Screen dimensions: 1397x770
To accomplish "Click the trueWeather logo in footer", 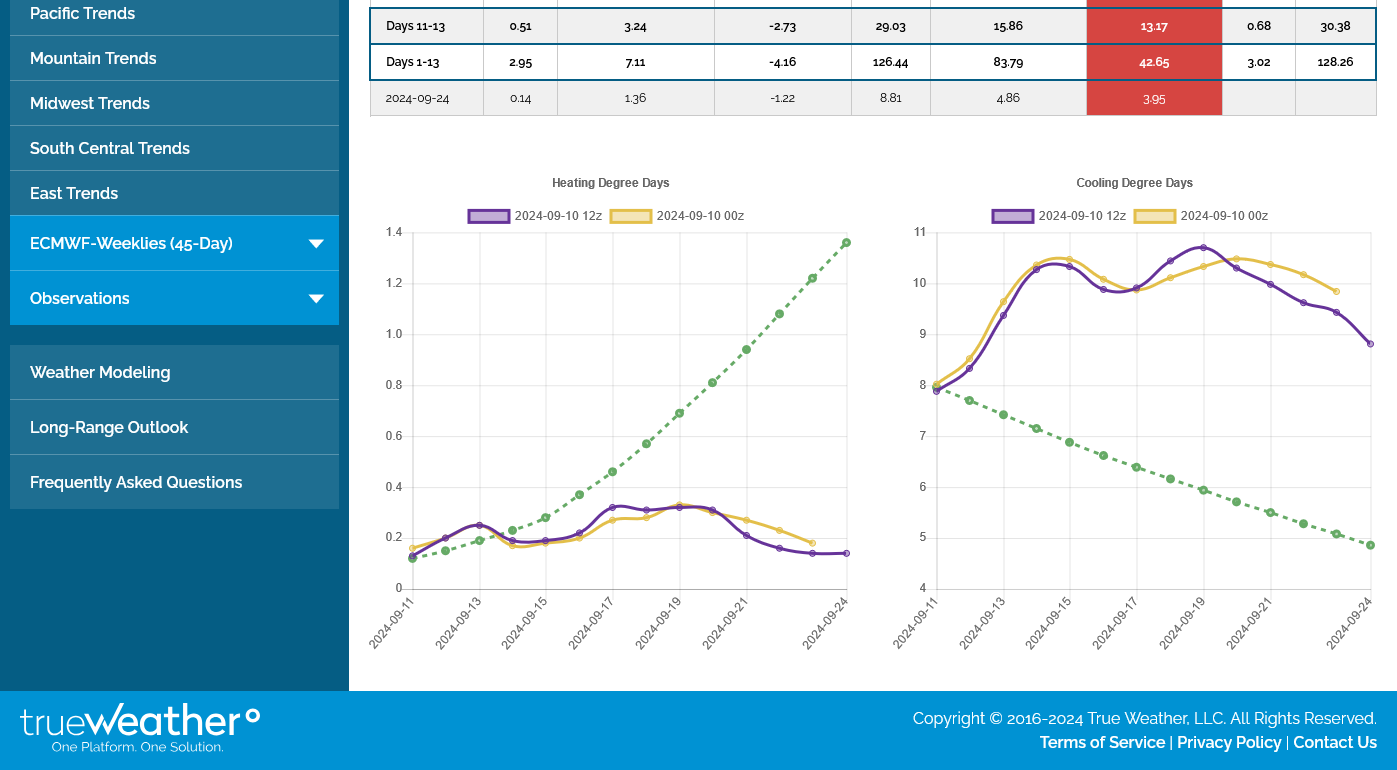I will point(140,728).
